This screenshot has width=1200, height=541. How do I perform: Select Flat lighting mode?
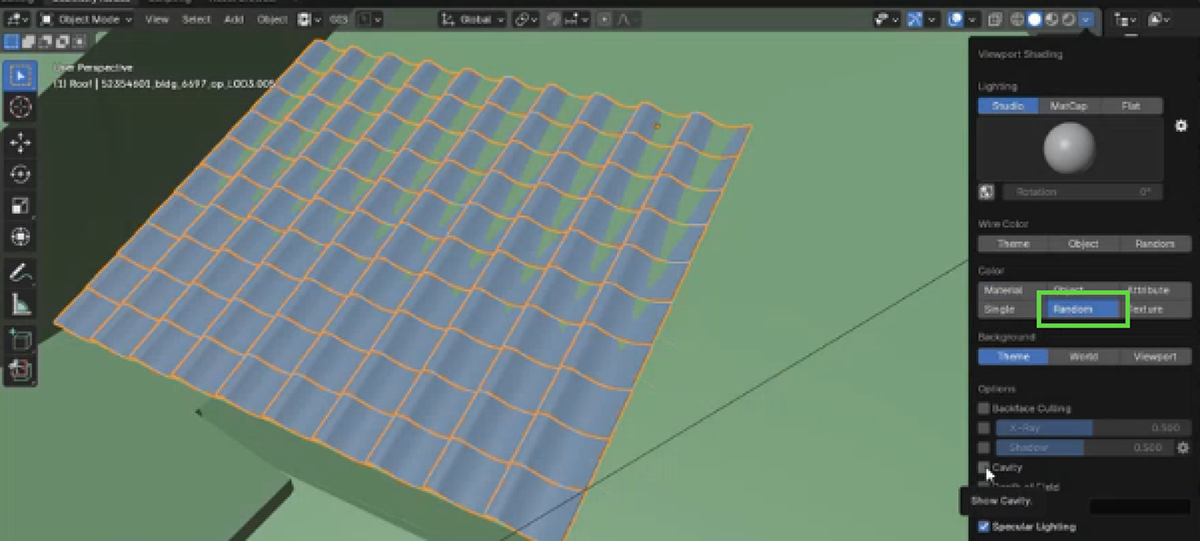tap(1131, 106)
